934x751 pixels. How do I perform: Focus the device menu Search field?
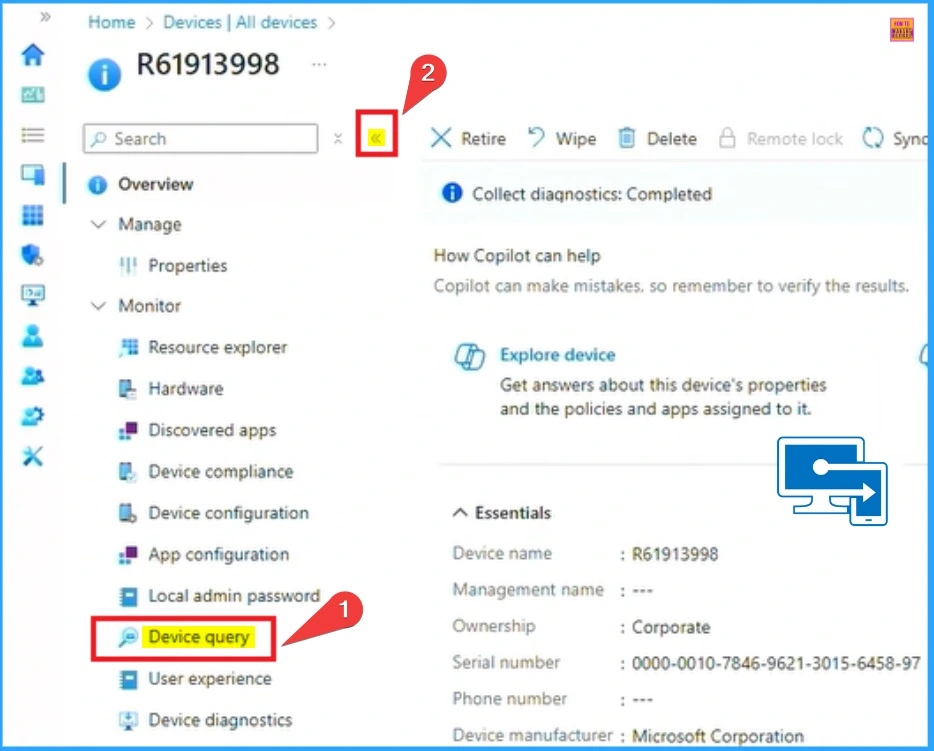(201, 139)
